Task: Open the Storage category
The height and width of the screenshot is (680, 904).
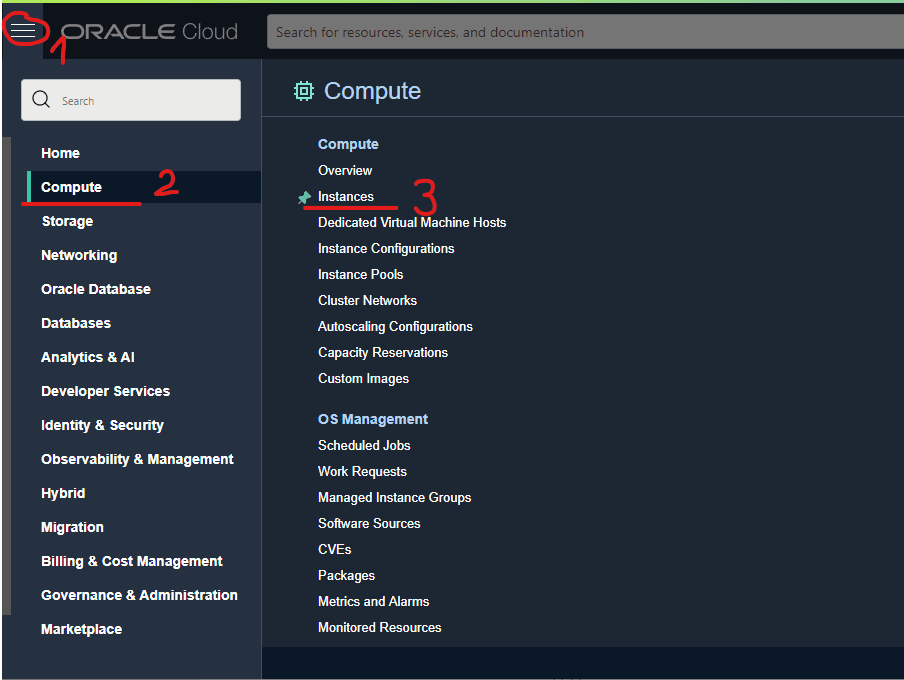Action: click(67, 221)
